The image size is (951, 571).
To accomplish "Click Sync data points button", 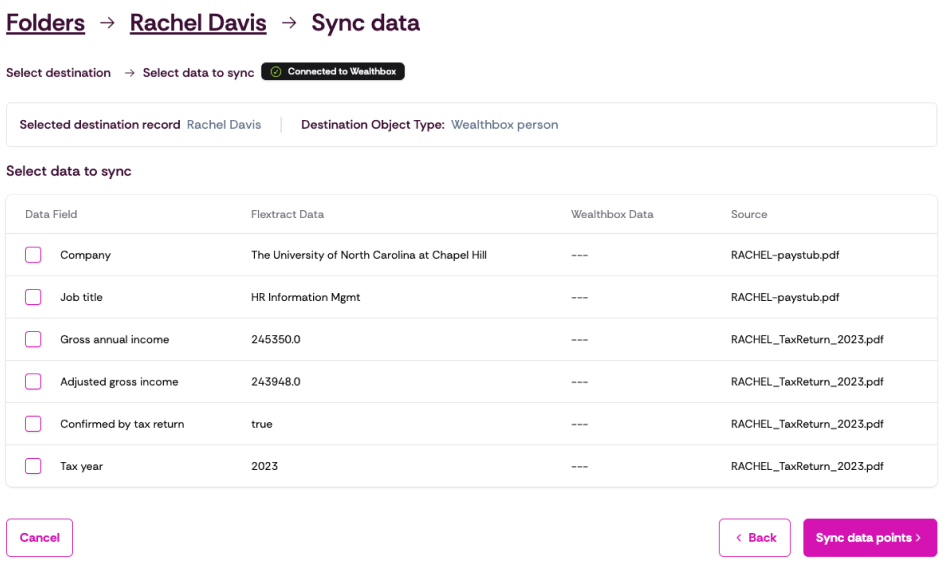I will point(870,538).
